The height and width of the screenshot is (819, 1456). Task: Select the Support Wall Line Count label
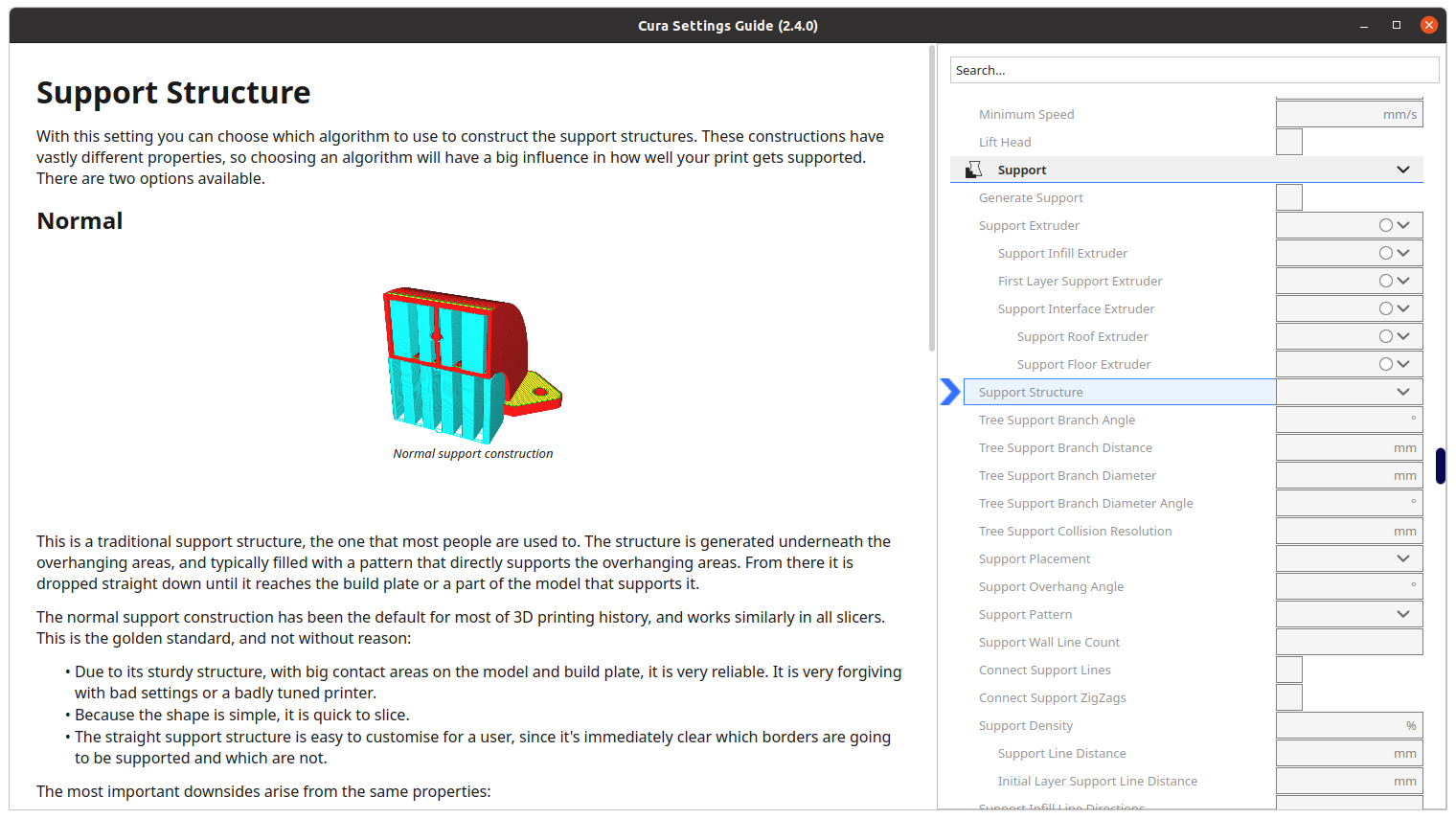coord(1049,642)
